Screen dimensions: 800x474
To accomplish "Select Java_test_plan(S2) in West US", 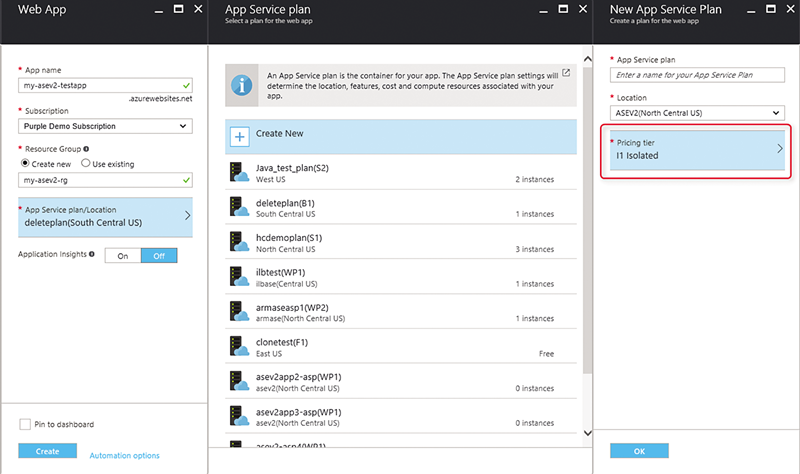I will click(401, 172).
